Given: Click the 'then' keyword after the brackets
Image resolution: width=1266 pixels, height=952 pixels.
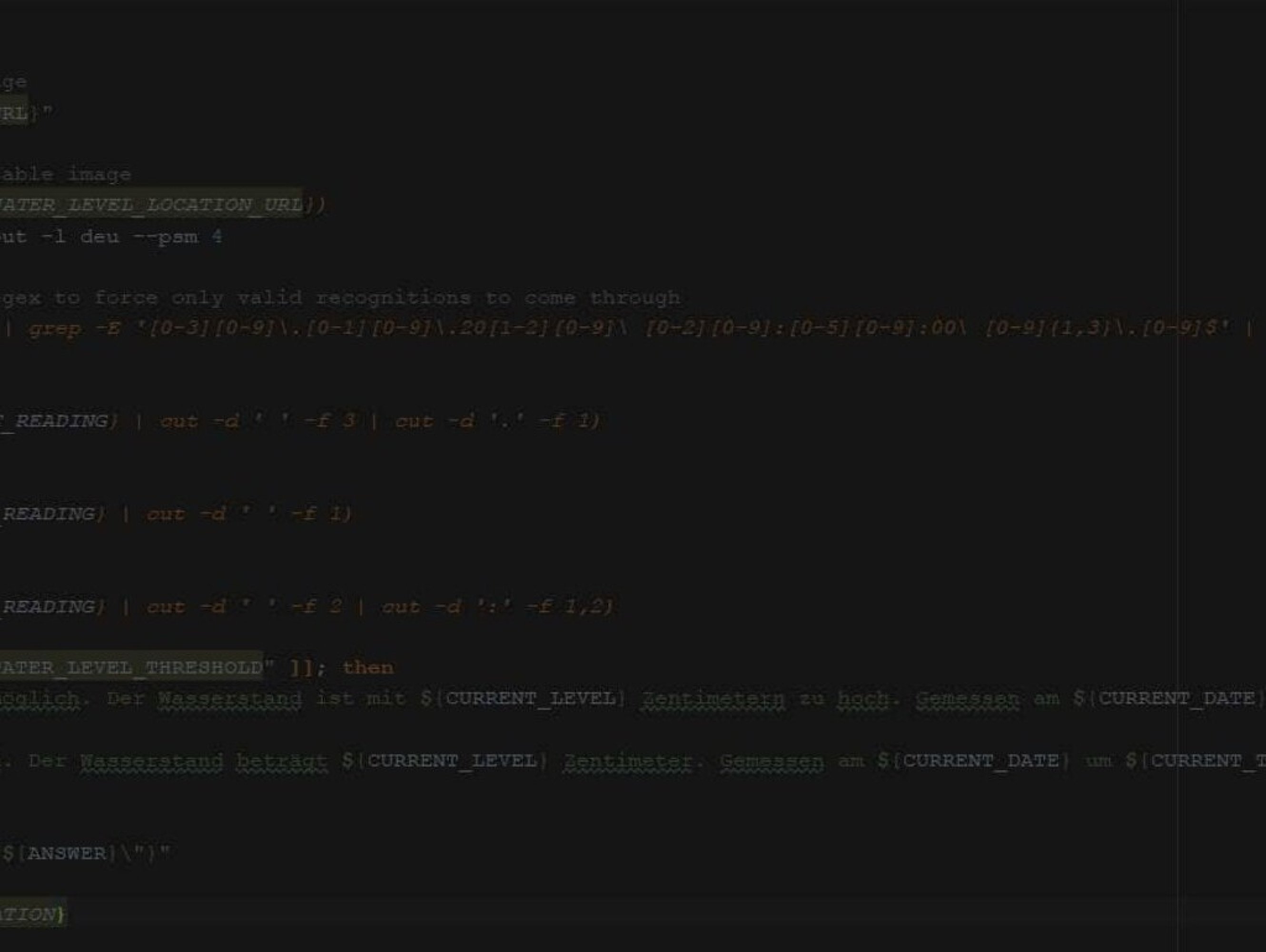Looking at the screenshot, I should click(x=368, y=667).
